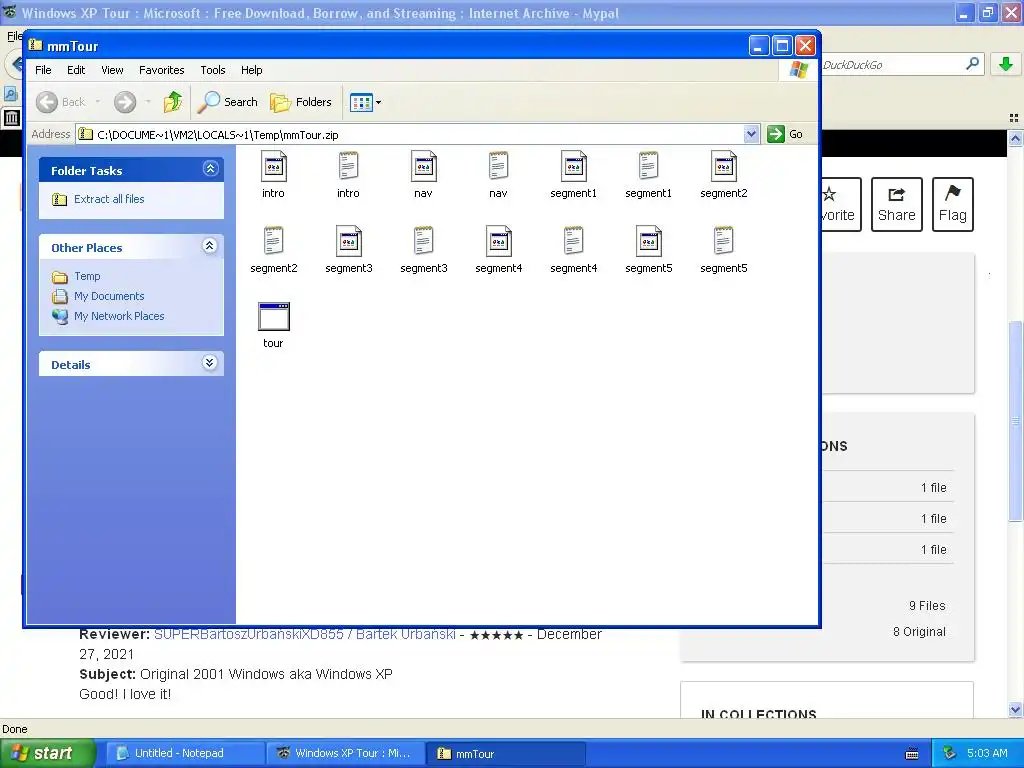Open the Windows Start menu
1024x768 pixels.
[x=48, y=753]
